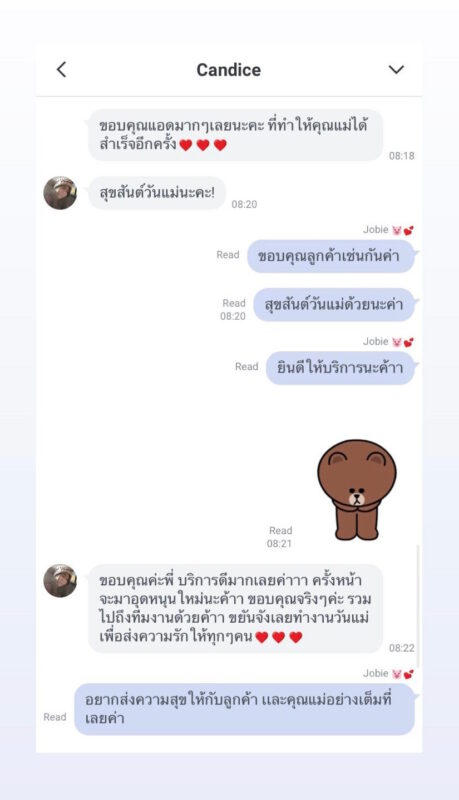Tap the 'ขอบคุณลูกค้าเช่นกันค่า' sent bubble
Image resolution: width=459 pixels, height=800 pixels.
(331, 256)
